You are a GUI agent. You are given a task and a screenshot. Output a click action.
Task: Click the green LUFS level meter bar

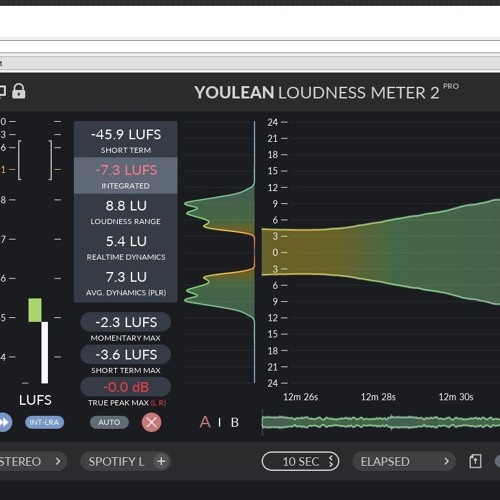coord(35,310)
